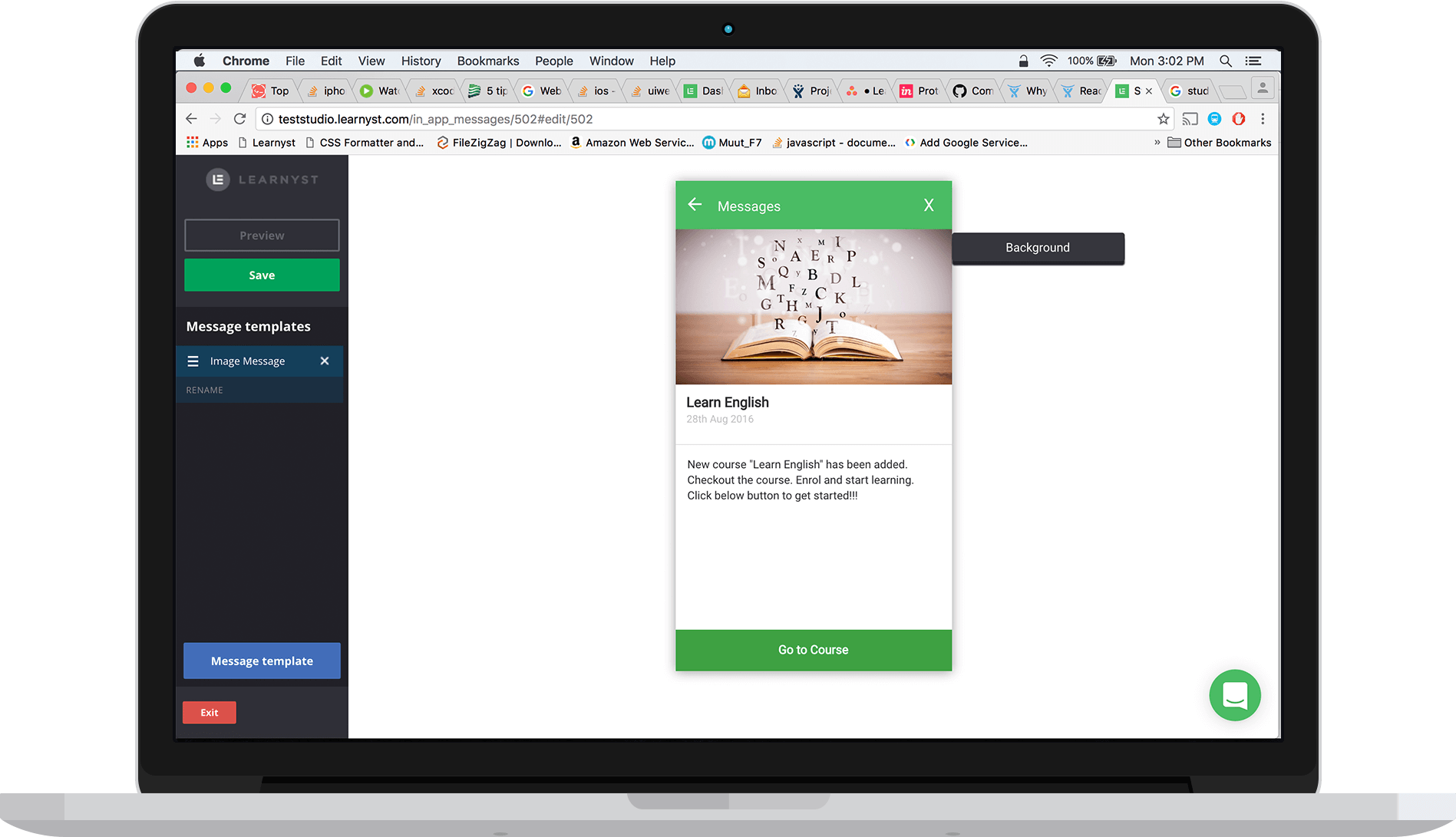Click the book image in the message
1456x837 pixels.
pos(813,307)
